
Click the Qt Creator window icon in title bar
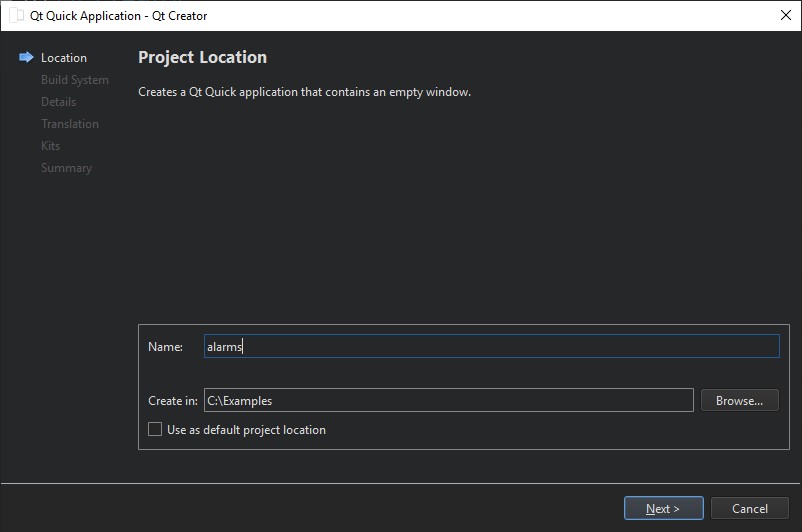(16, 16)
